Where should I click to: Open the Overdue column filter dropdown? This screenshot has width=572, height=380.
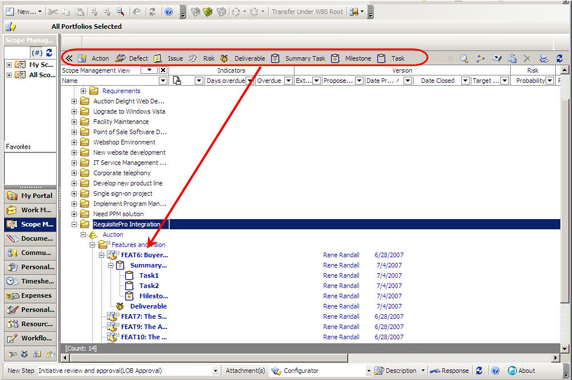pyautogui.click(x=288, y=81)
